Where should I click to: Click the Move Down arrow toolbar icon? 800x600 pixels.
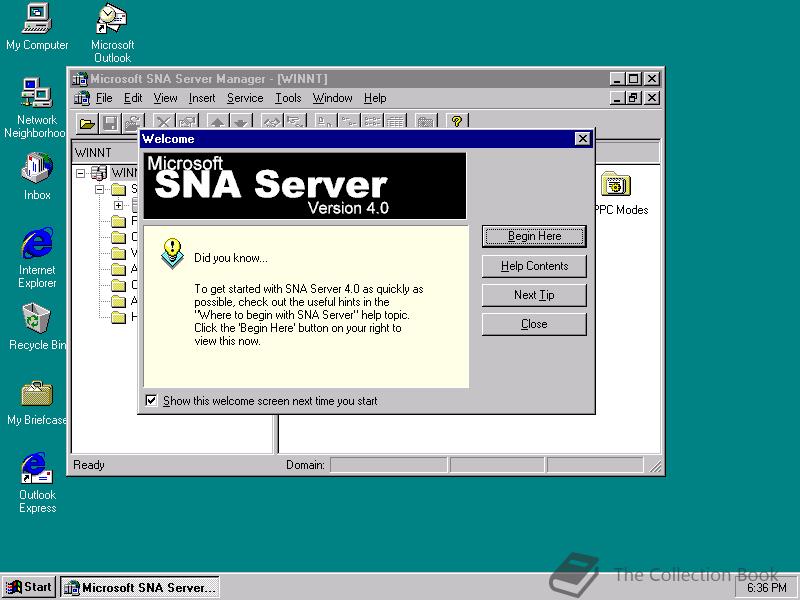point(240,122)
